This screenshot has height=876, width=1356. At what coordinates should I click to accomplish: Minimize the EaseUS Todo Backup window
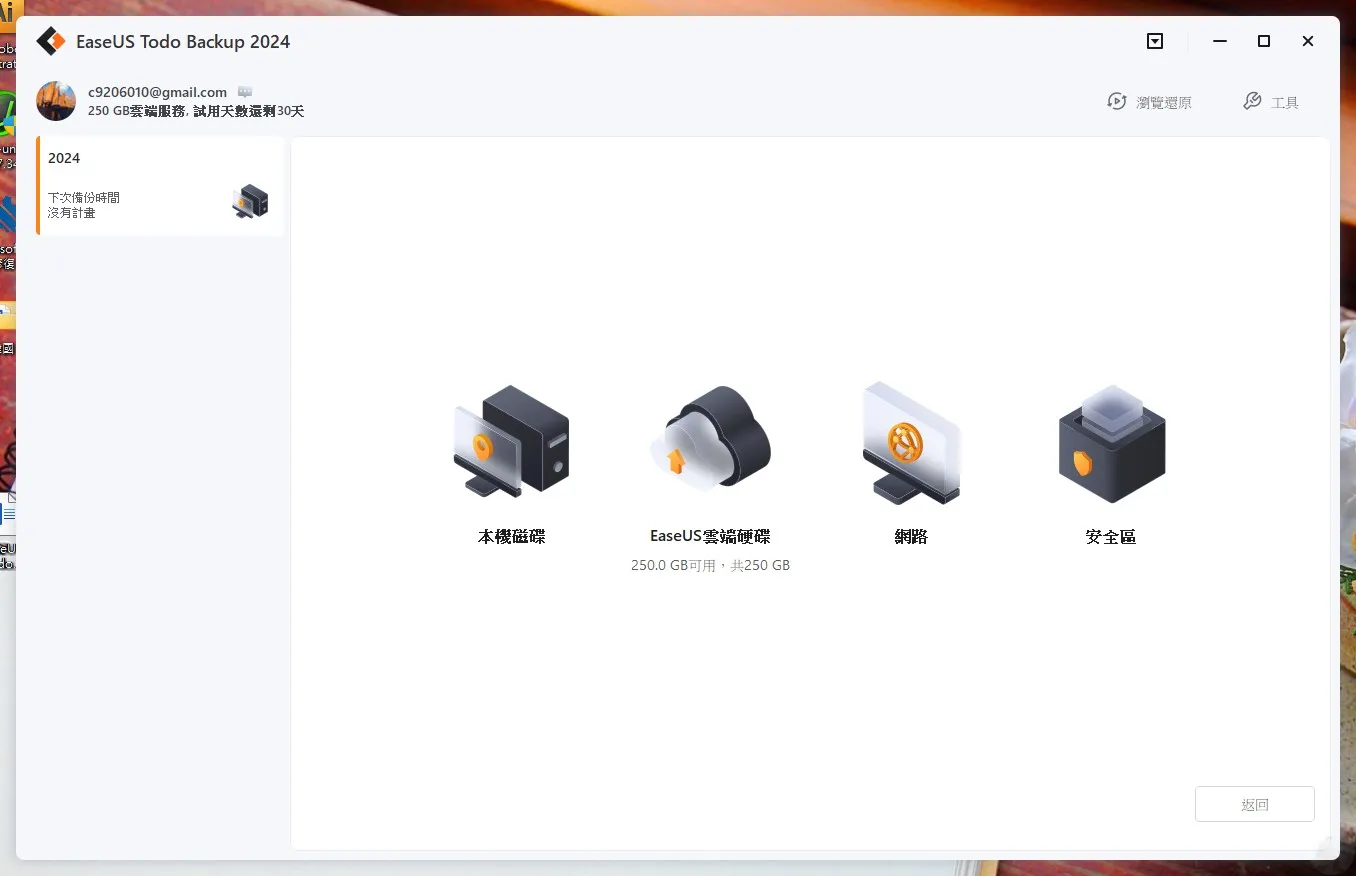pos(1220,41)
